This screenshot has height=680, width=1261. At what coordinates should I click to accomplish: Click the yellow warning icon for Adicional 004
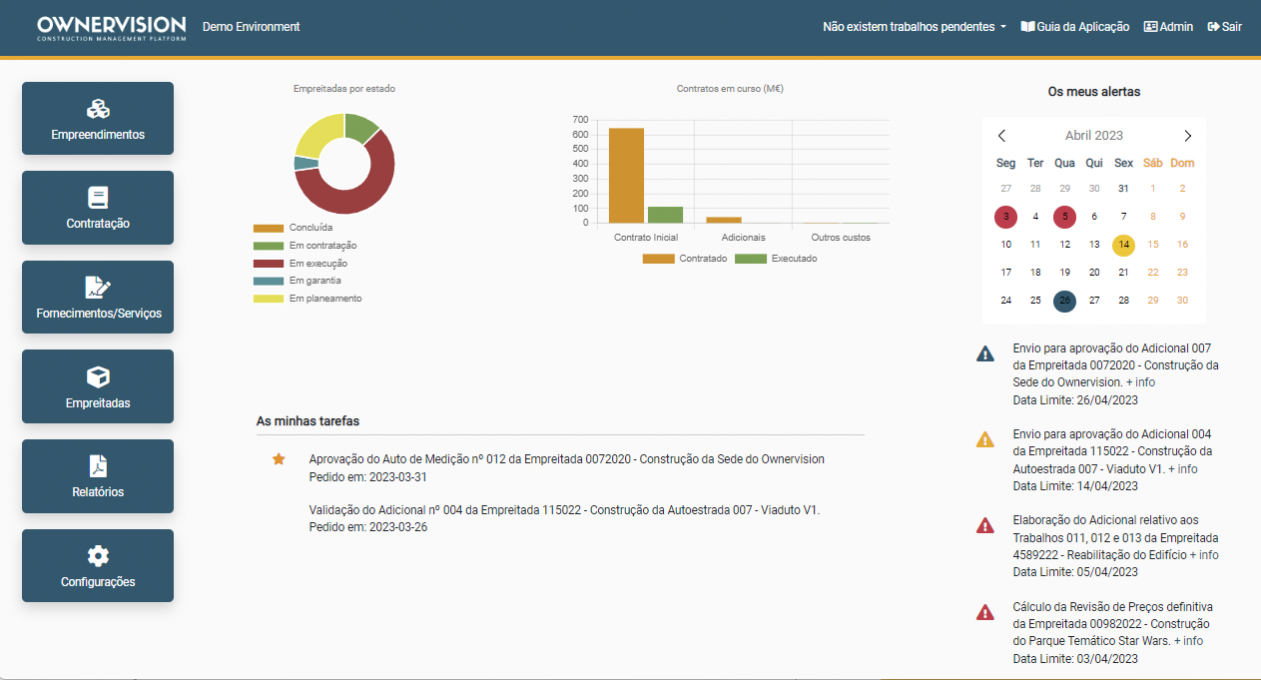[x=985, y=439]
